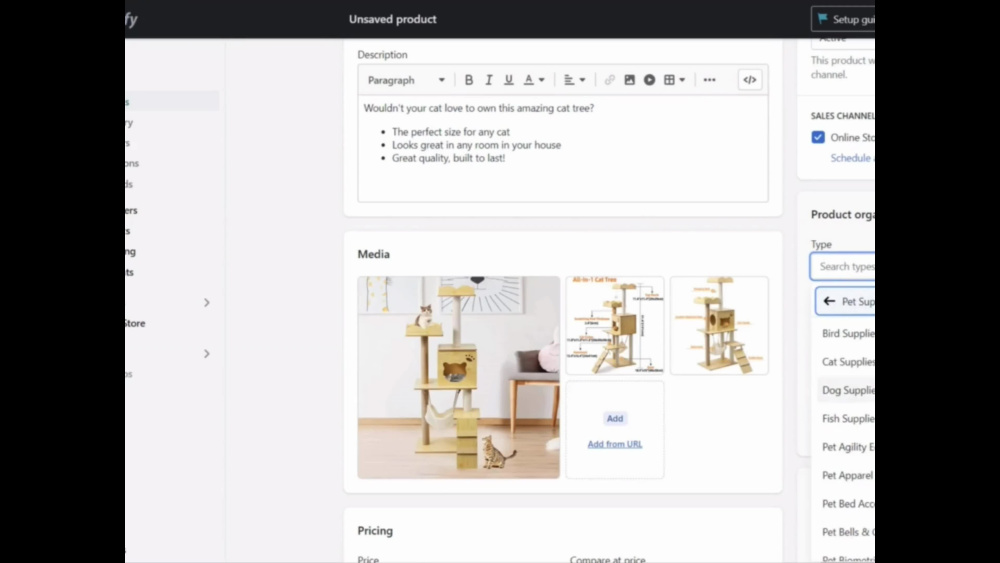Click inside the description text area
Viewport: 1000px width, 563px height.
tap(562, 148)
